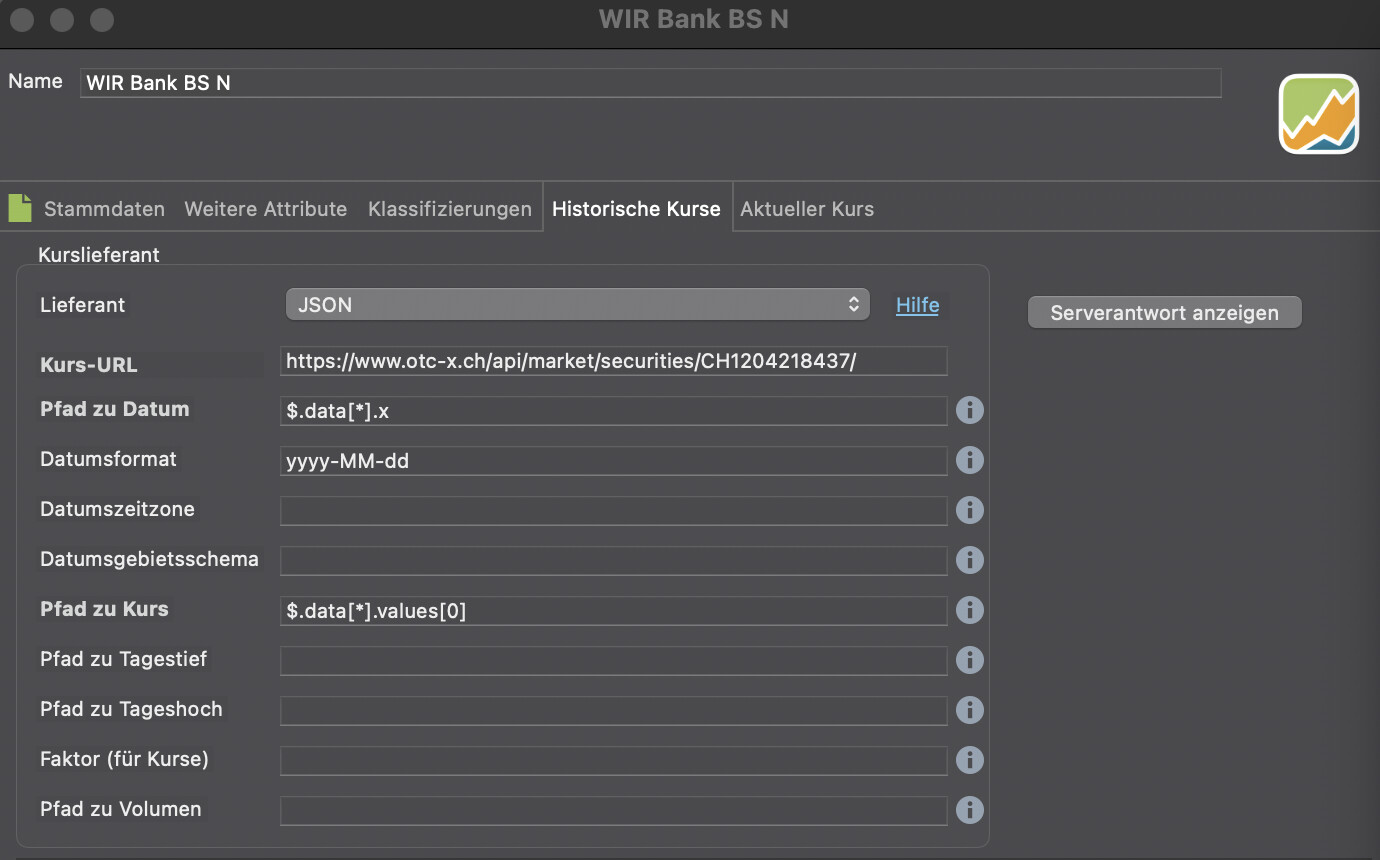Click the empty Pfad zu Volumen field
The height and width of the screenshot is (860, 1380).
point(613,810)
